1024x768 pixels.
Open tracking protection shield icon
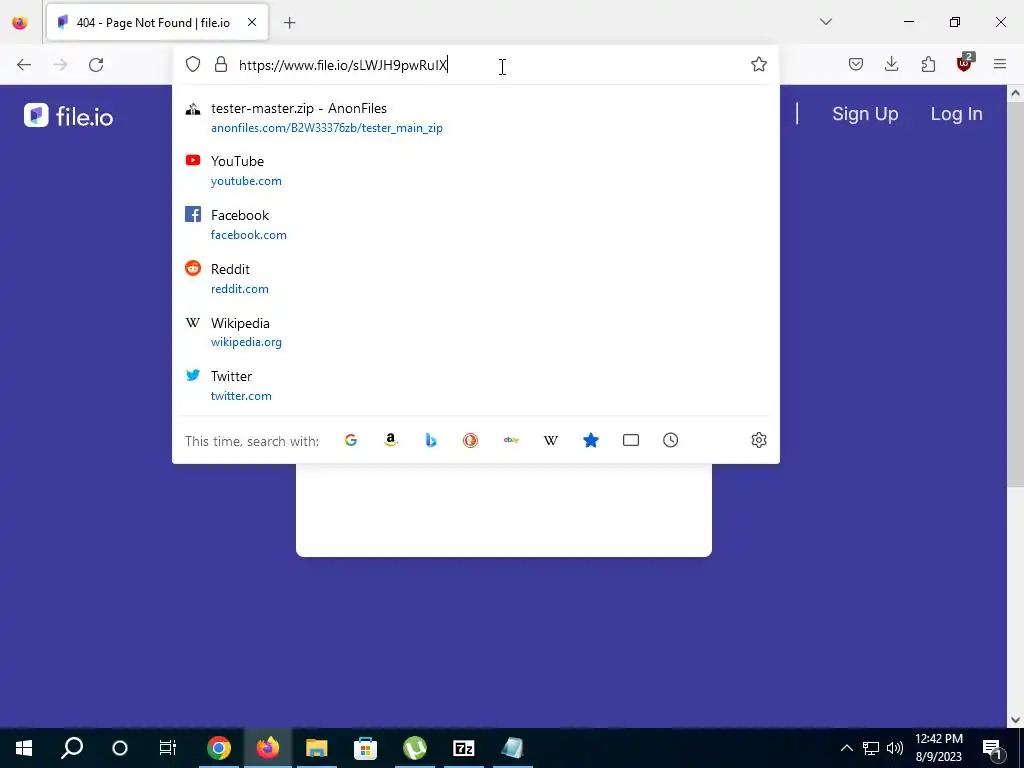coord(193,64)
